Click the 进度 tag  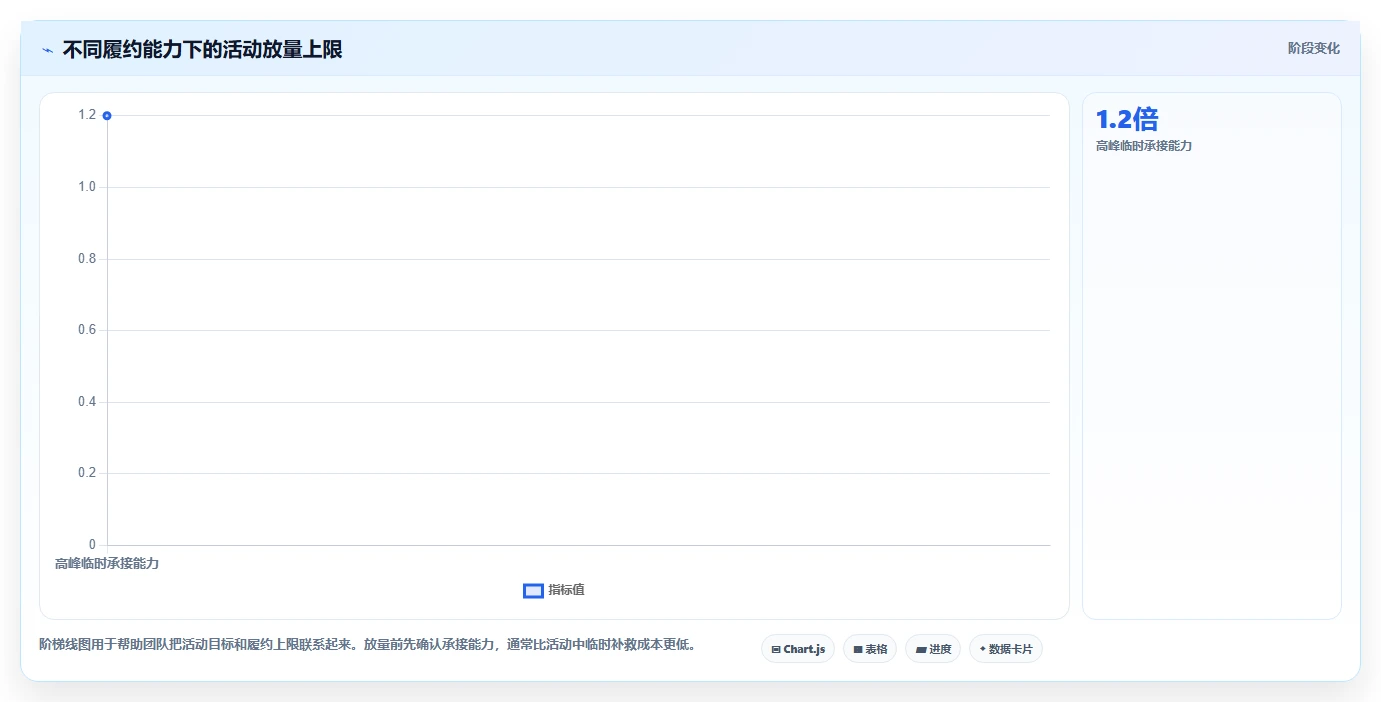tap(933, 649)
